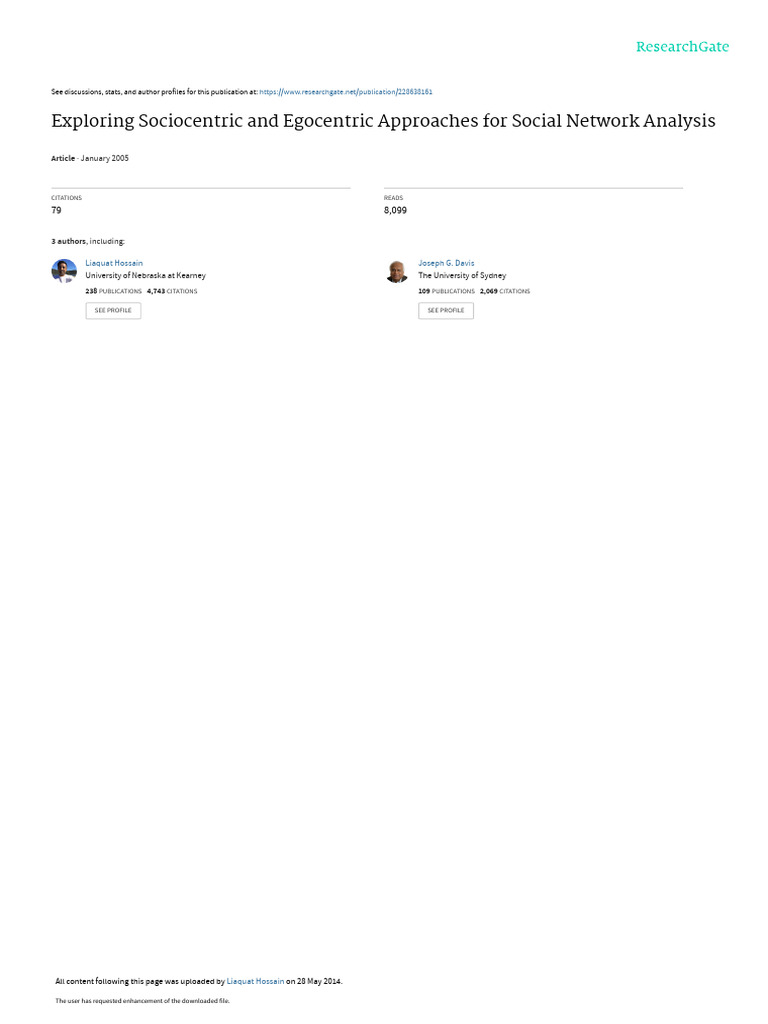Click the 4,743 Citations stat
This screenshot has width=768, height=1024.
point(172,291)
